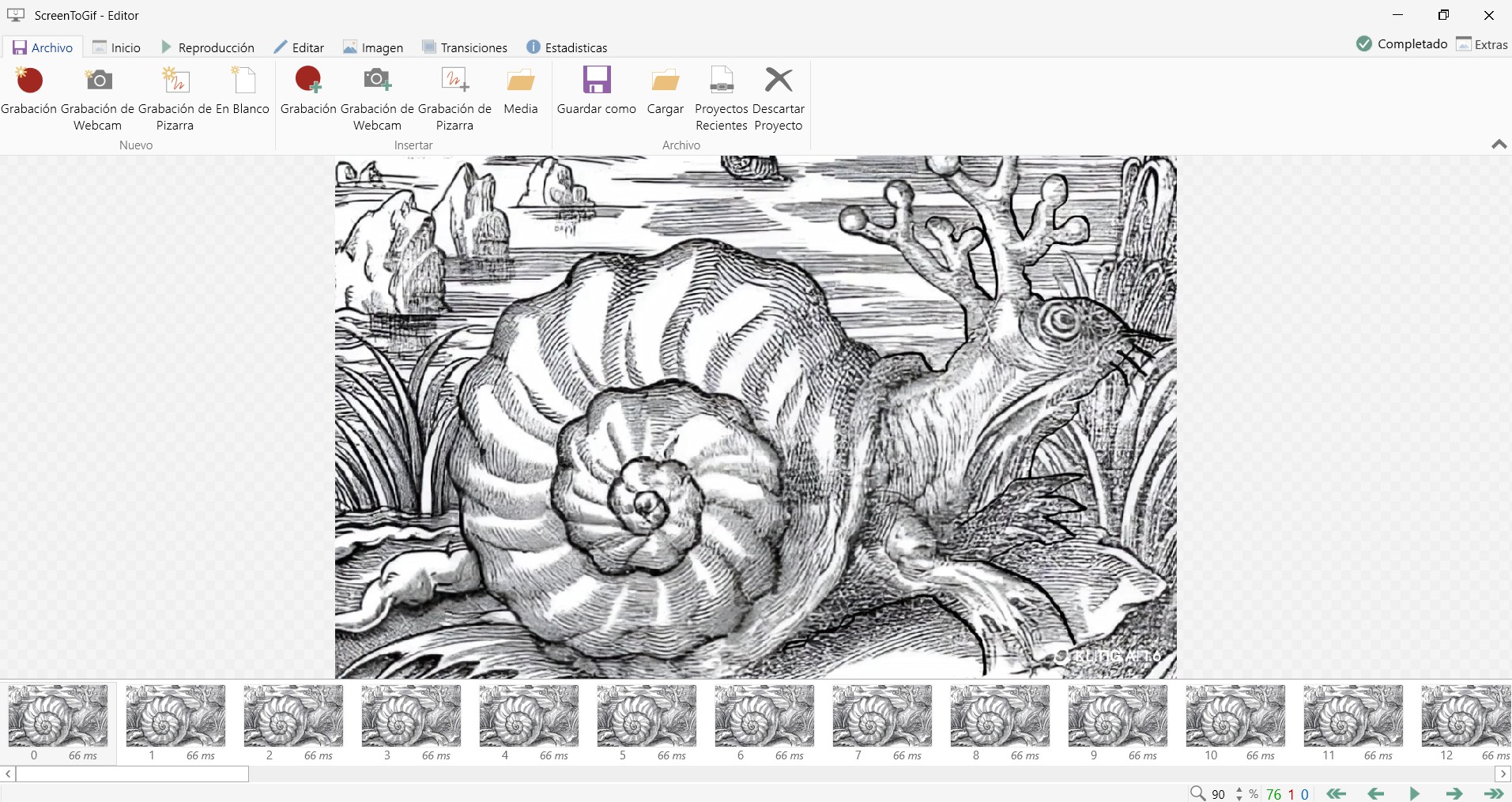Click Descartar Proyecto

pos(779,98)
